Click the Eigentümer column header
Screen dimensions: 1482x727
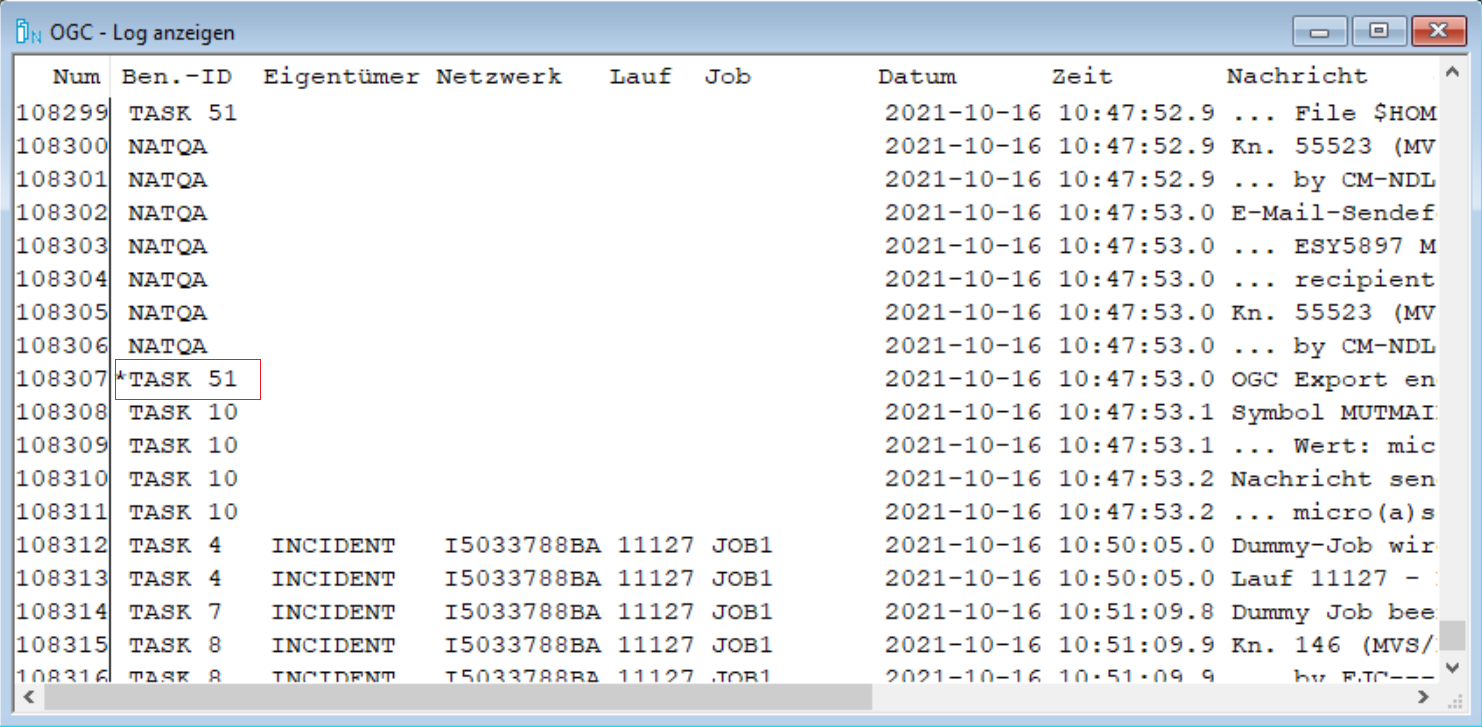(x=341, y=77)
